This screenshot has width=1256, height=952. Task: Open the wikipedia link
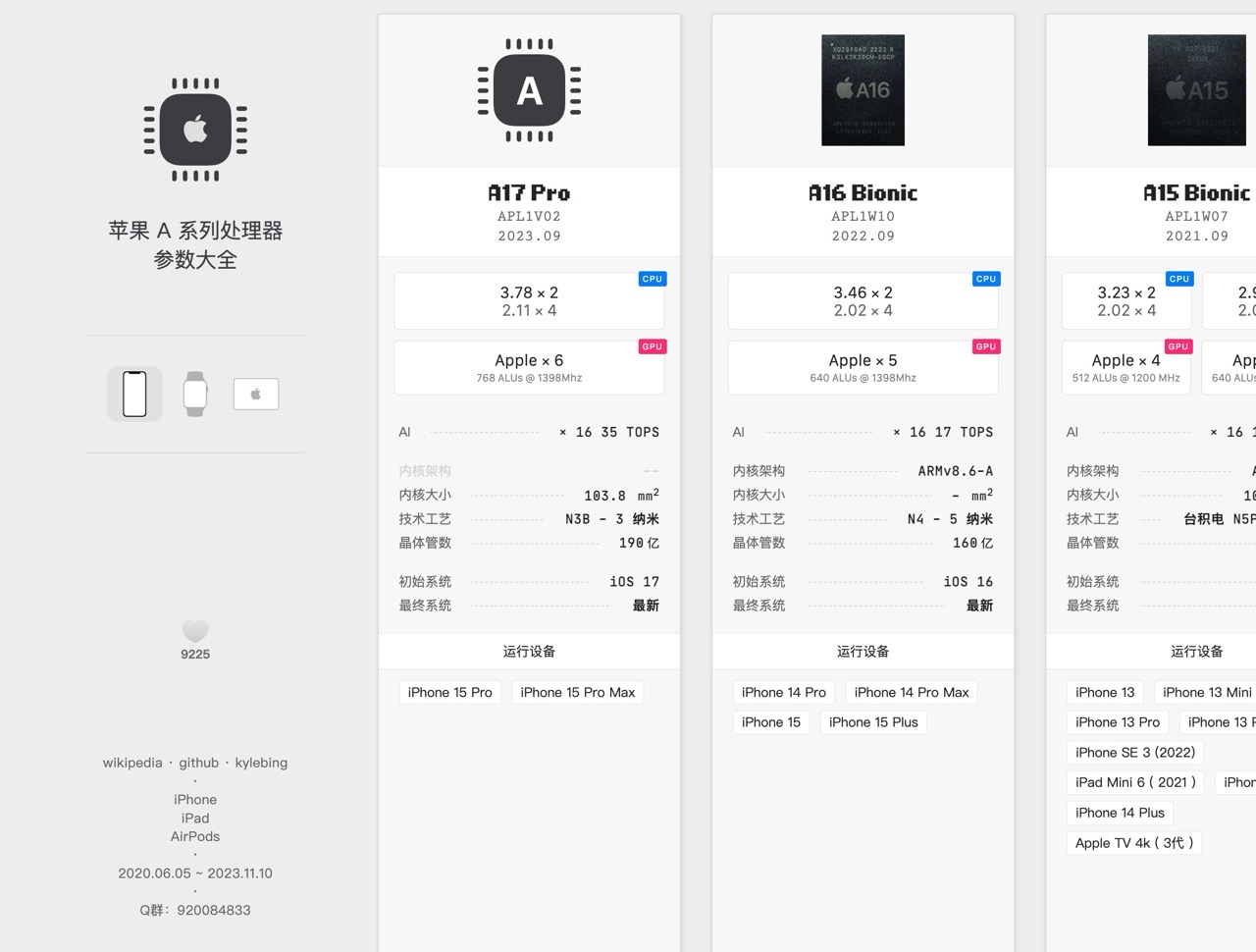coord(132,763)
